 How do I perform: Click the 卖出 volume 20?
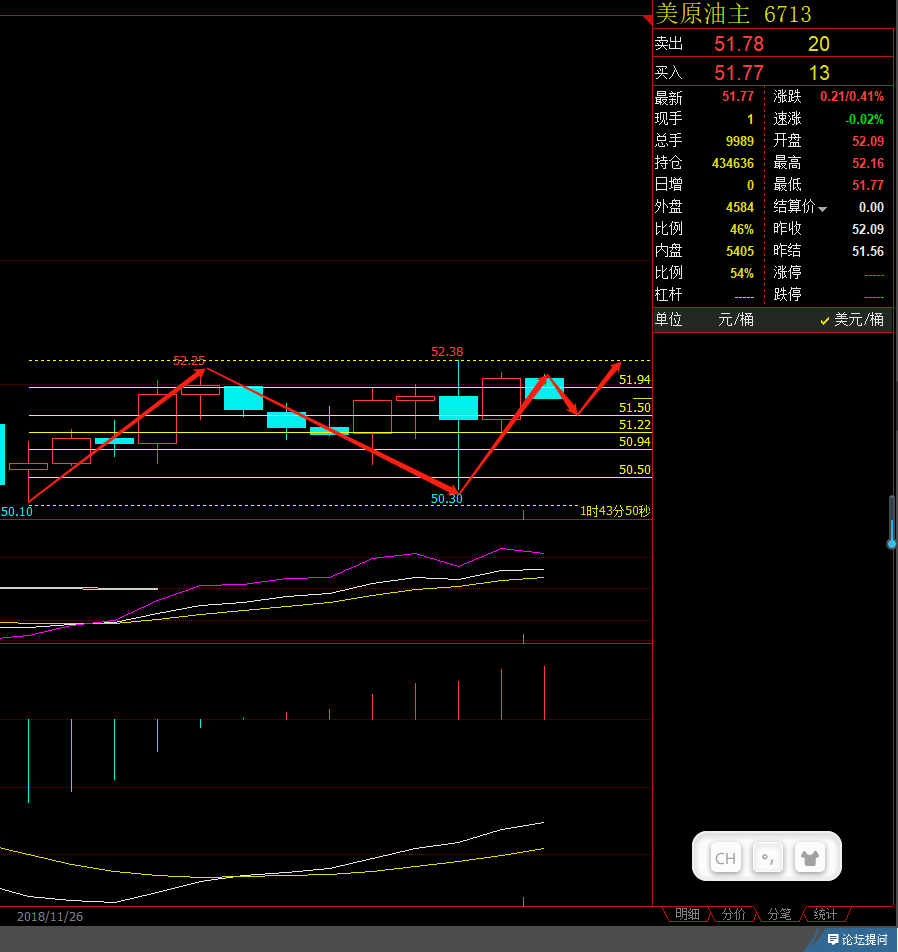(819, 44)
